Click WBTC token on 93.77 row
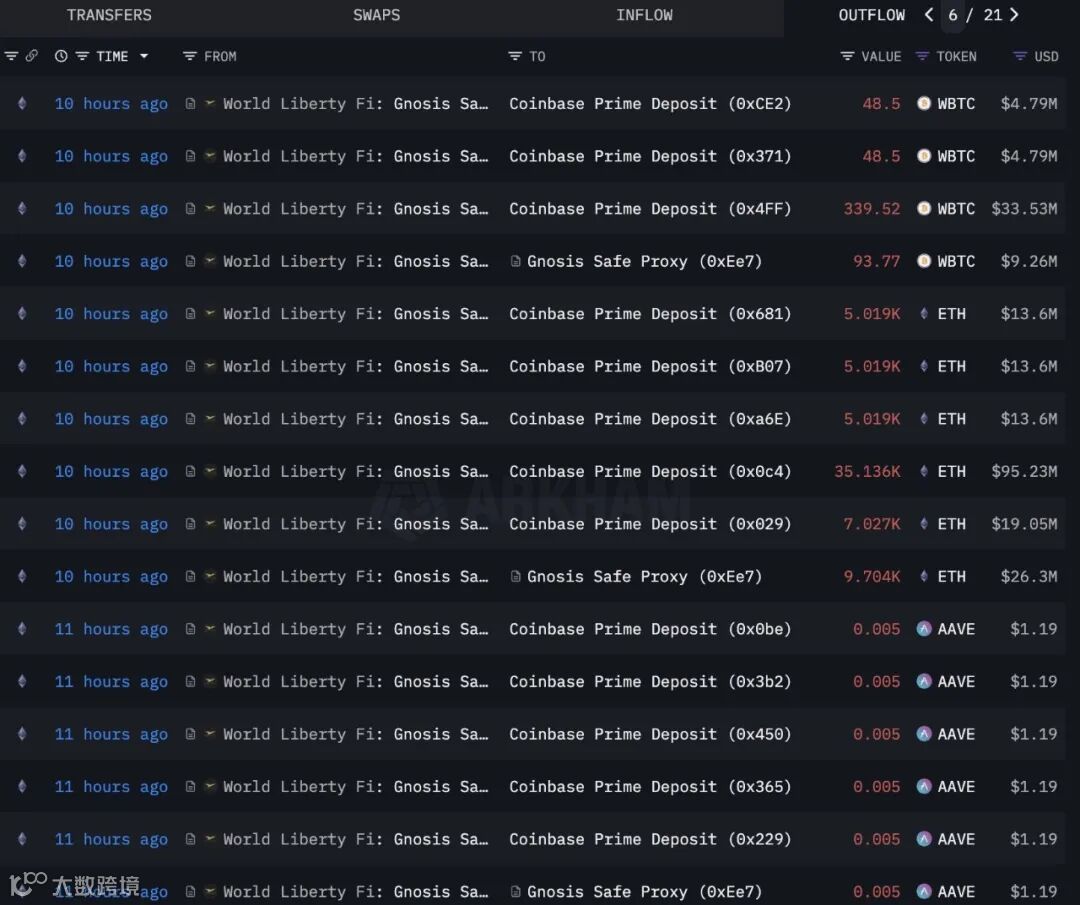1080x905 pixels. (x=946, y=262)
